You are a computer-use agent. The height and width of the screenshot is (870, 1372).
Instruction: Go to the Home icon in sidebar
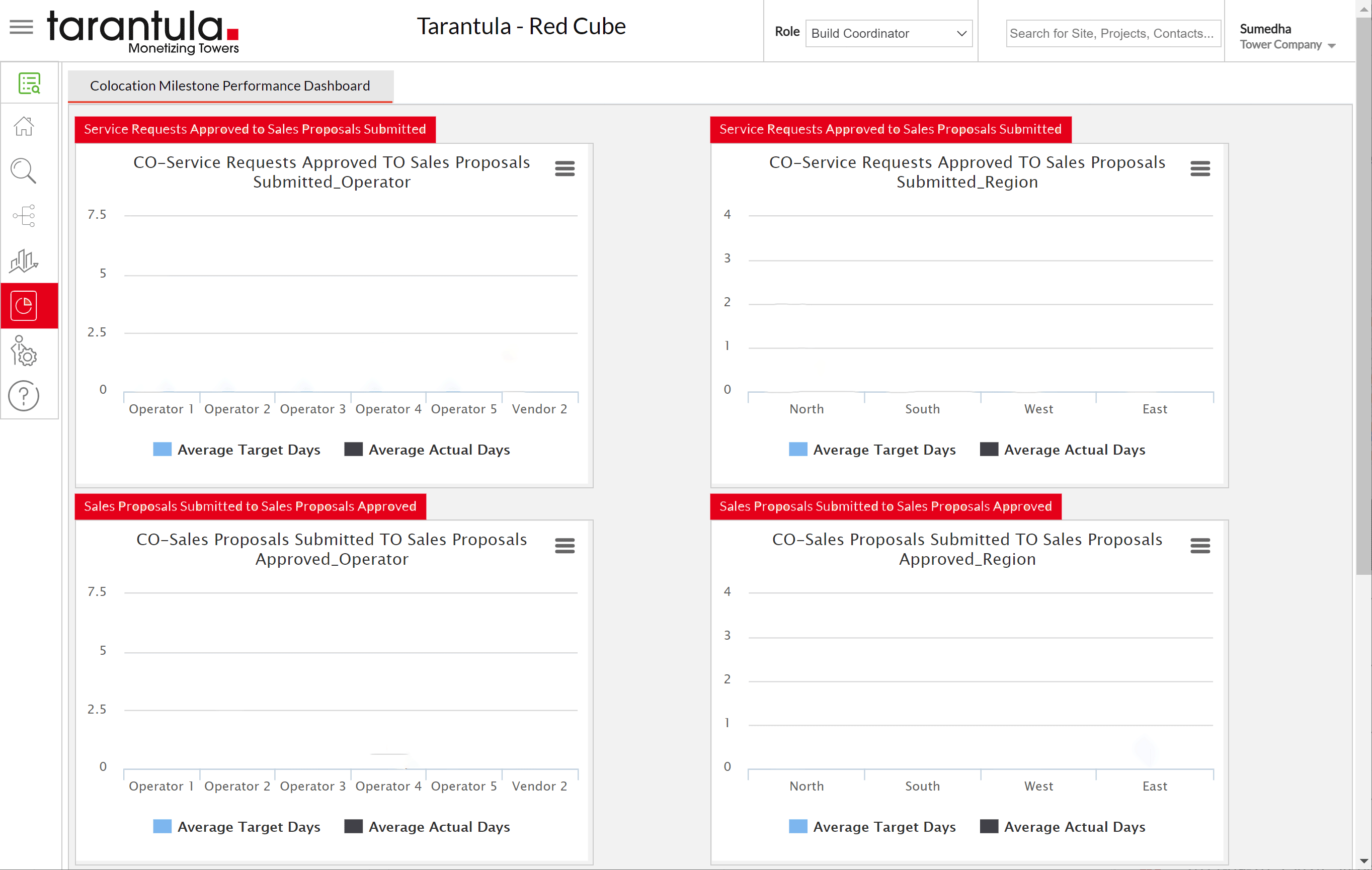(x=23, y=126)
